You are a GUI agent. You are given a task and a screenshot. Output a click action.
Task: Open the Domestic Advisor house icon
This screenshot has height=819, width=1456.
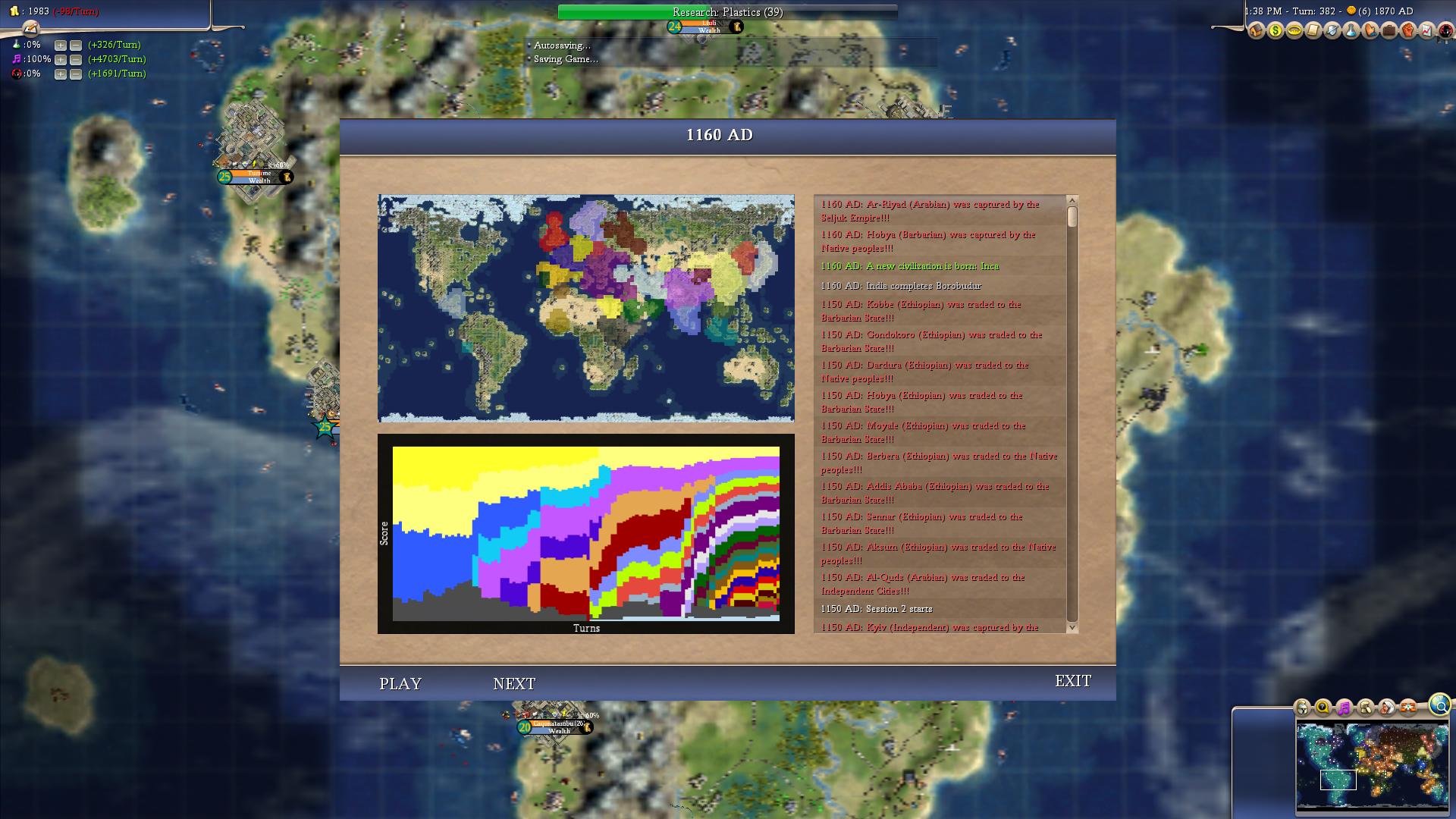(1257, 30)
